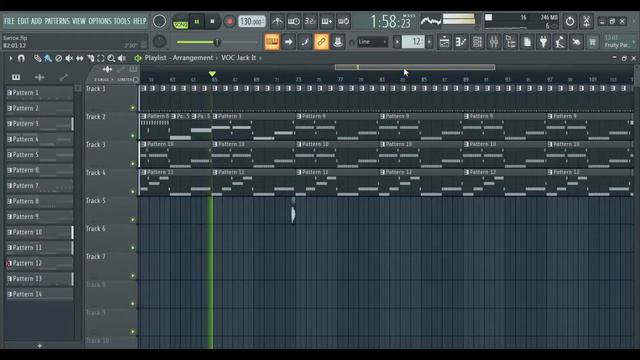
Task: Open the Line snap dropdown
Action: [x=372, y=42]
